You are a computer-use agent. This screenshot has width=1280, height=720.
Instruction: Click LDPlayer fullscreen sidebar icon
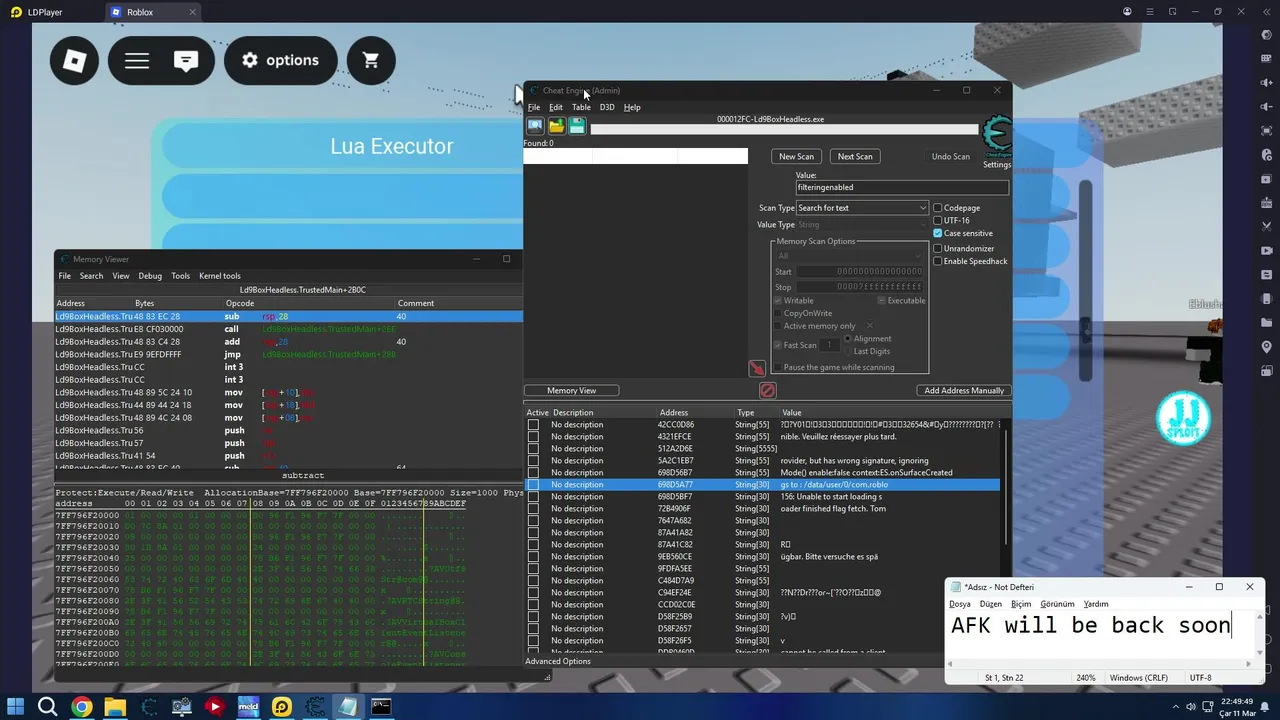coord(1267,130)
